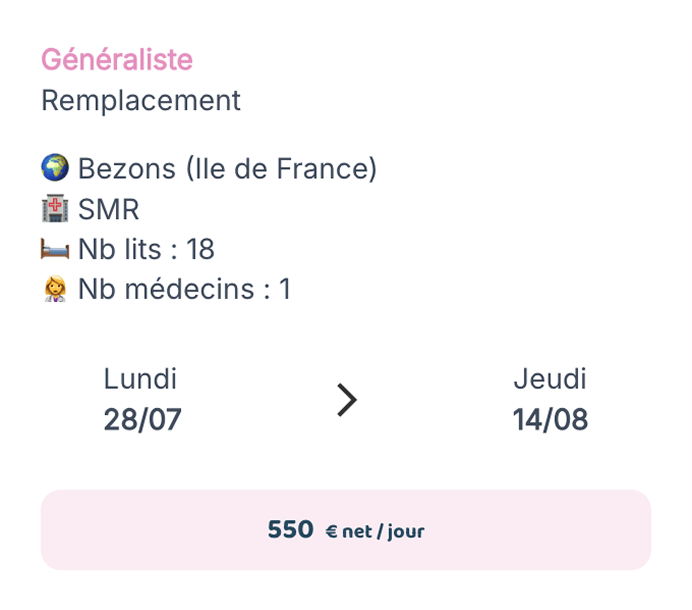This screenshot has height=610, width=692.
Task: Click the doctor count number 1
Action: pyautogui.click(x=285, y=289)
